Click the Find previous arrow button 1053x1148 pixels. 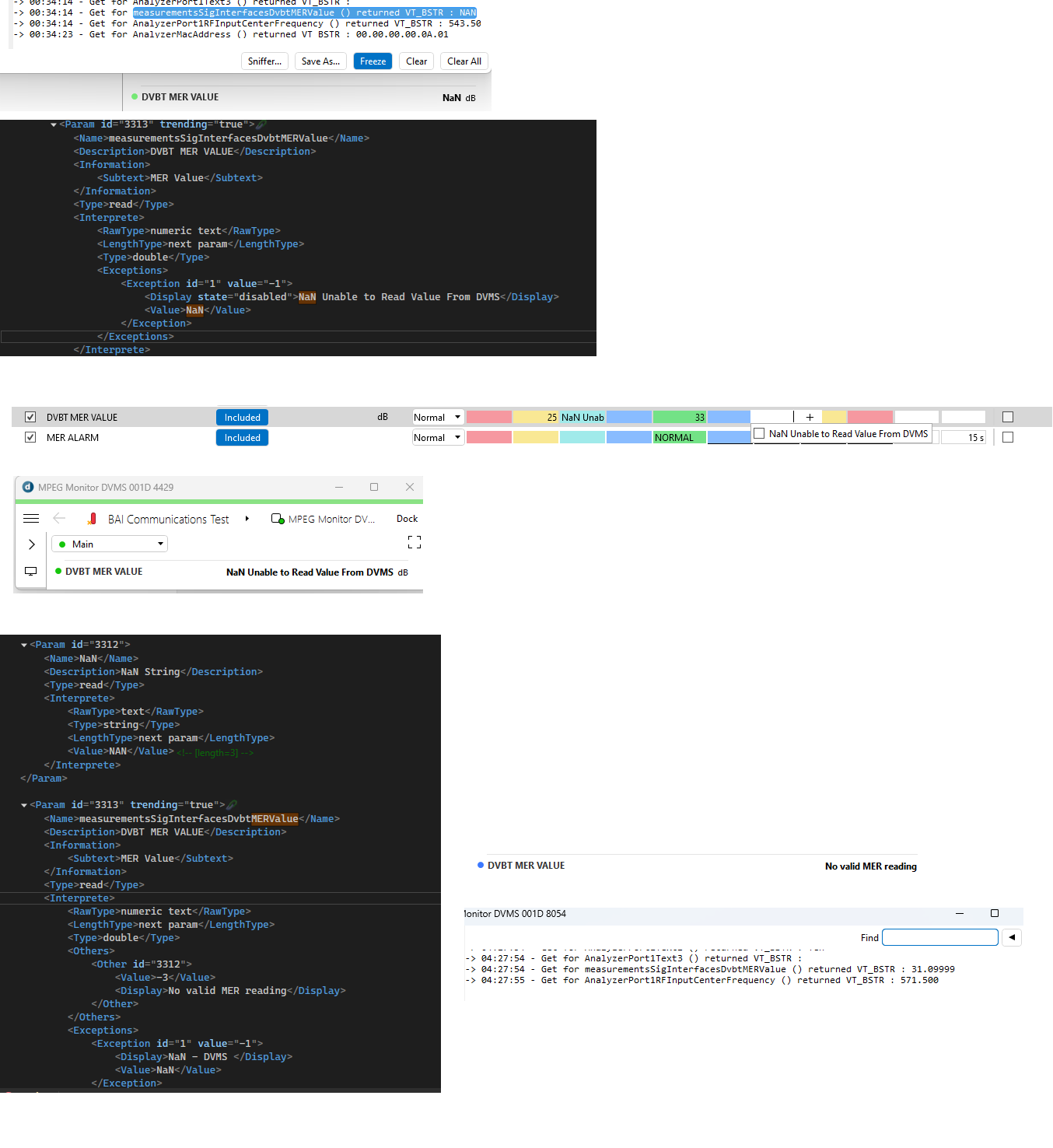click(x=1011, y=937)
